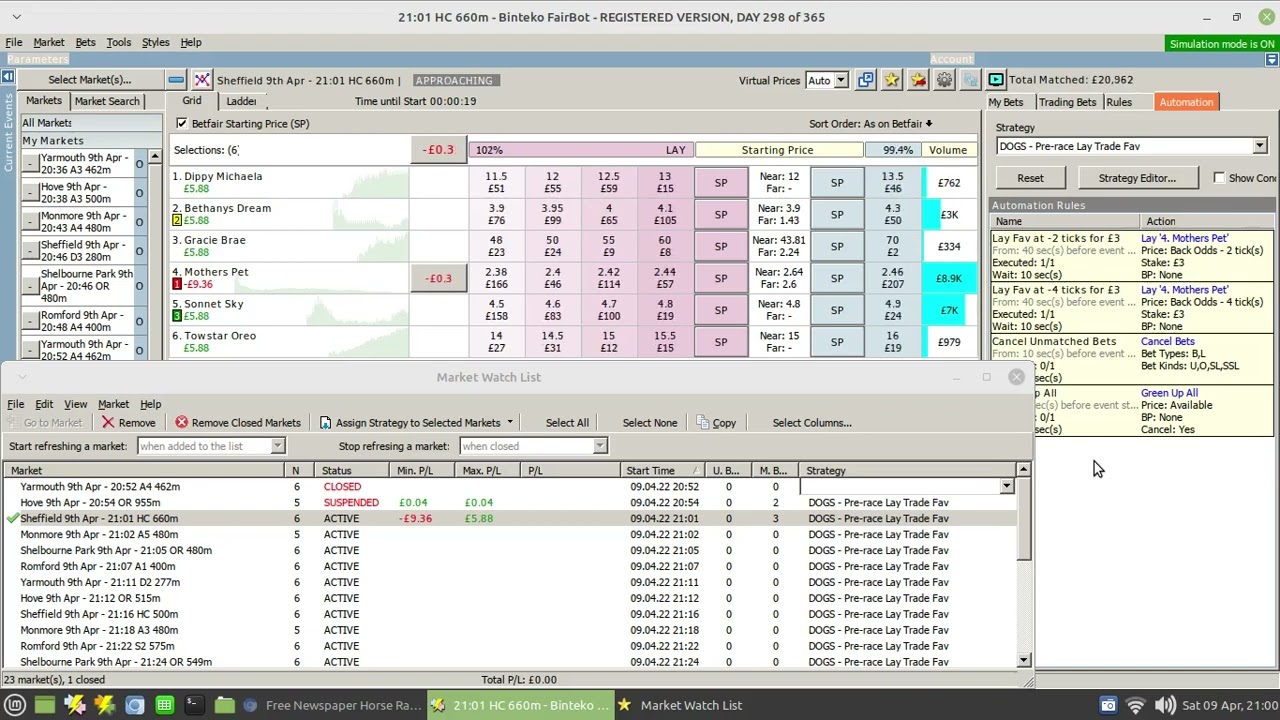This screenshot has height=720, width=1280.
Task: Open the View menu in Market Watch List
Action: click(75, 405)
